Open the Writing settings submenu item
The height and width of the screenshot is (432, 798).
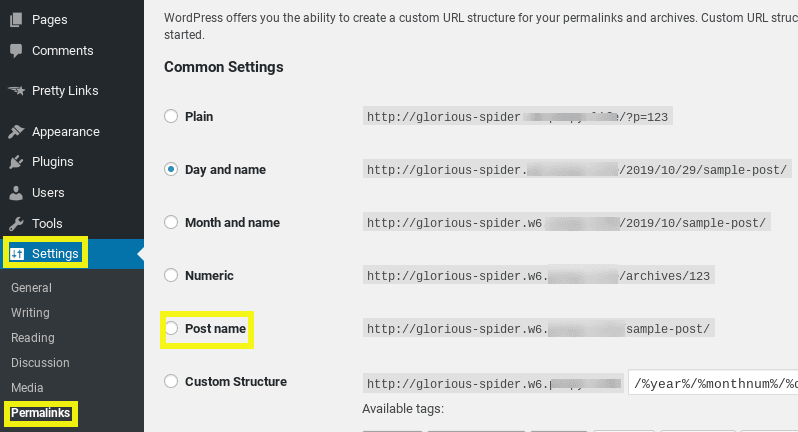coord(31,312)
